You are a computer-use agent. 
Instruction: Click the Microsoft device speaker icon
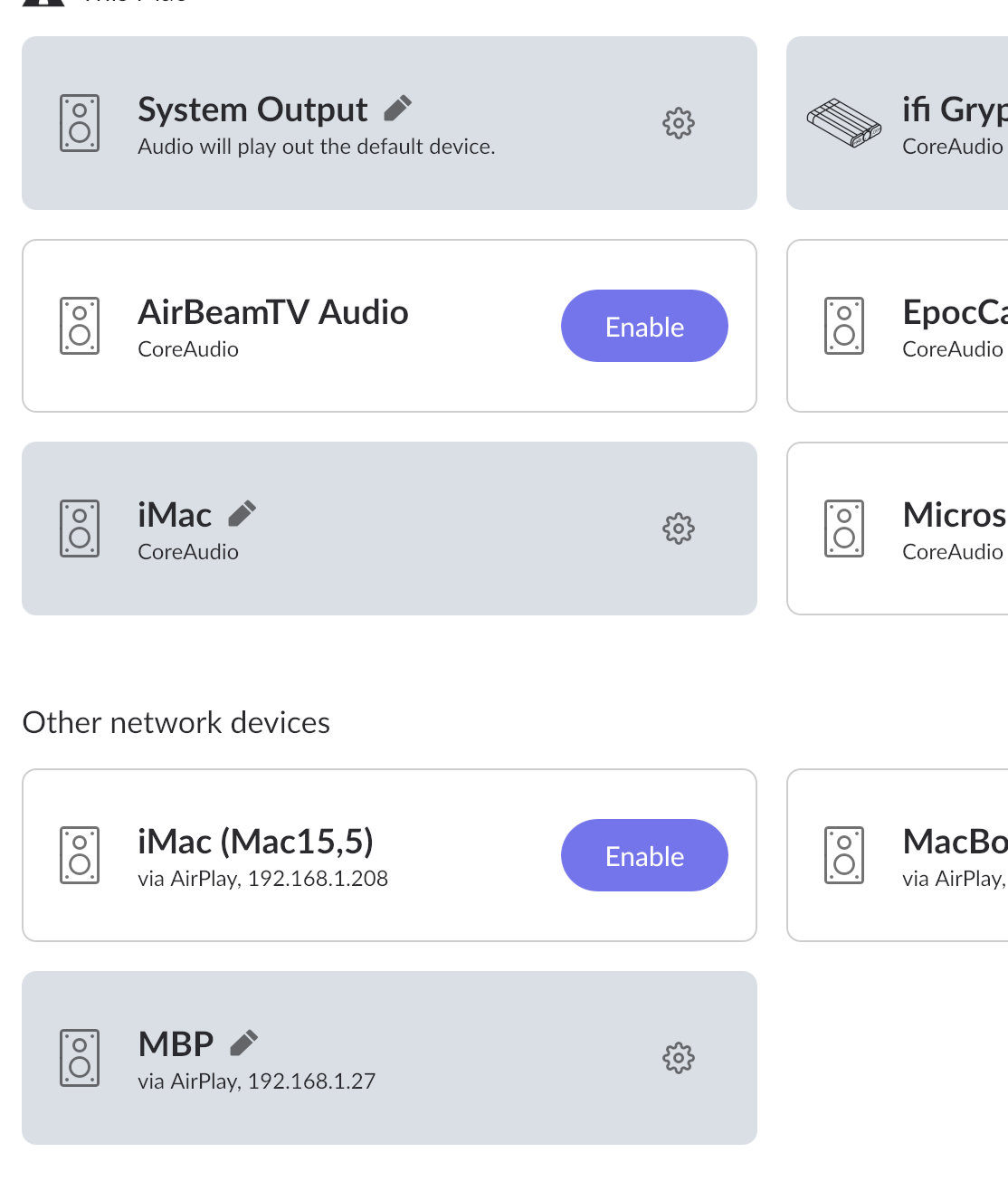[843, 529]
